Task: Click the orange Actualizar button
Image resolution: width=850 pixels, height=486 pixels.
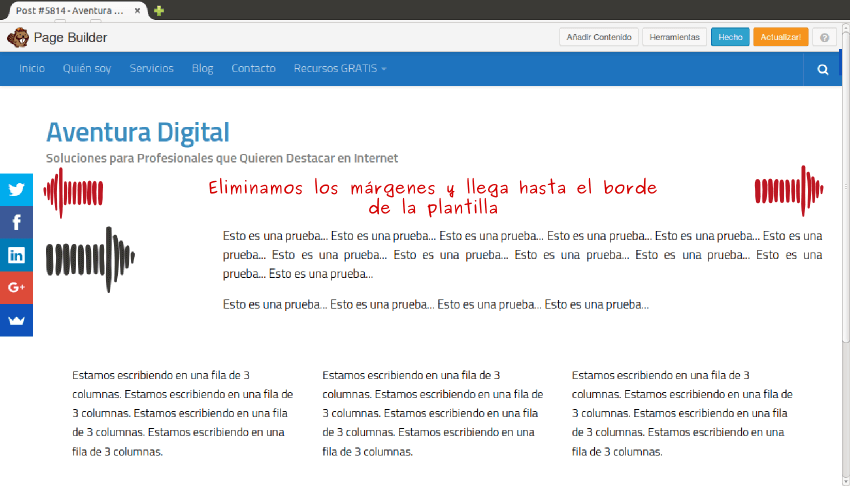Action: tap(780, 37)
